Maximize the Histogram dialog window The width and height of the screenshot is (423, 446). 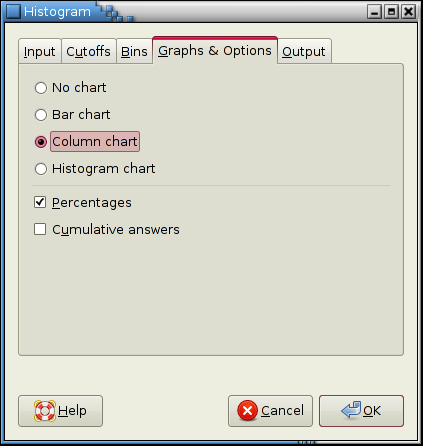click(391, 12)
